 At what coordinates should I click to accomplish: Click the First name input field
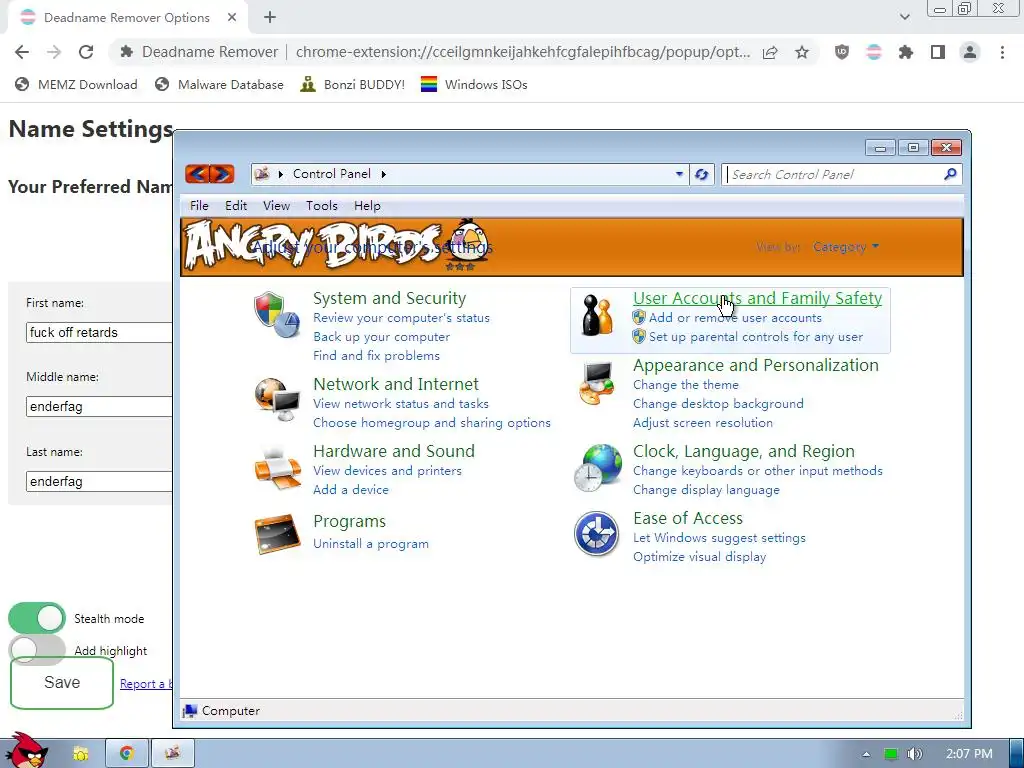[x=99, y=332]
